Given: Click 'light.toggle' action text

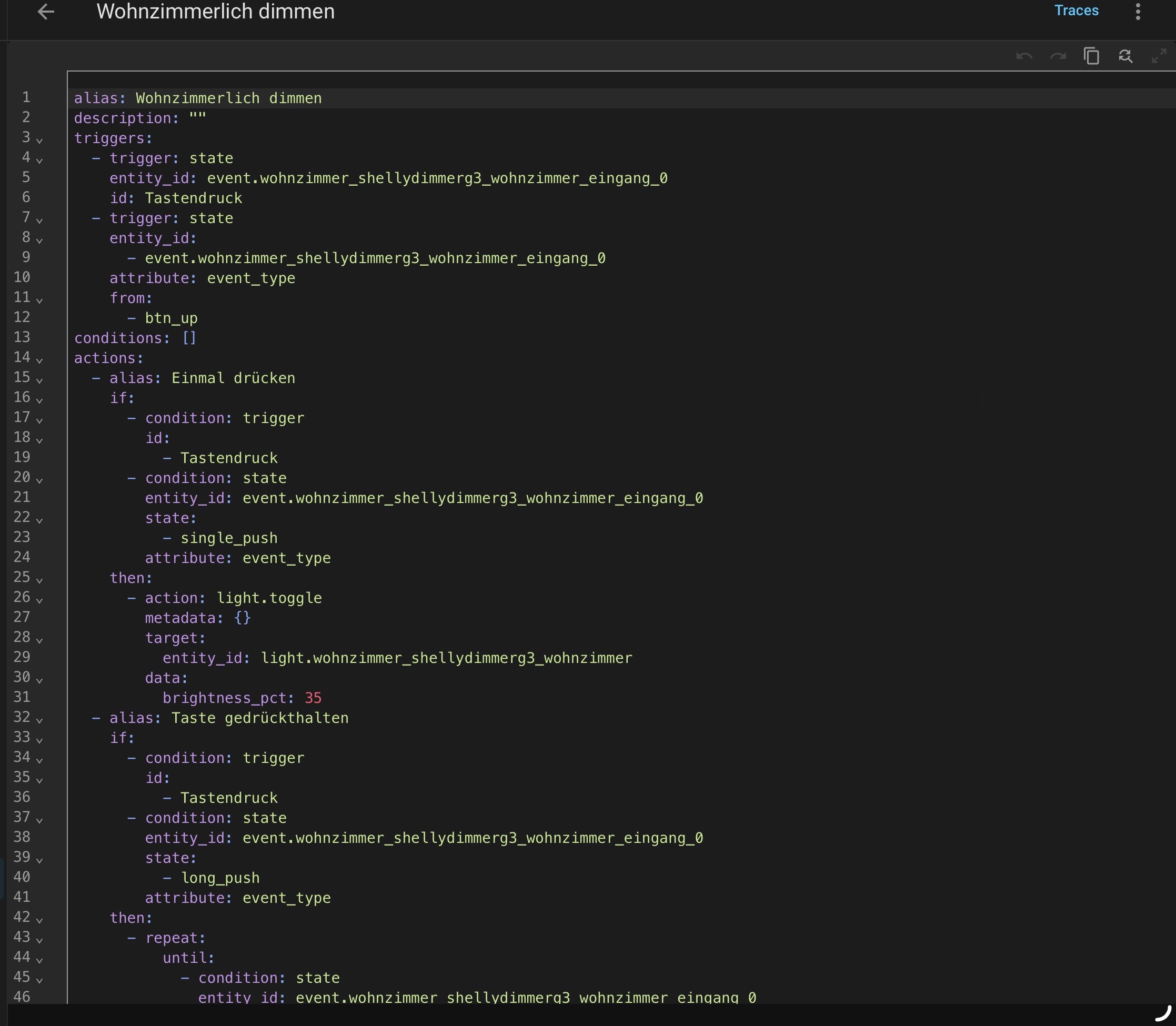Looking at the screenshot, I should (x=269, y=598).
